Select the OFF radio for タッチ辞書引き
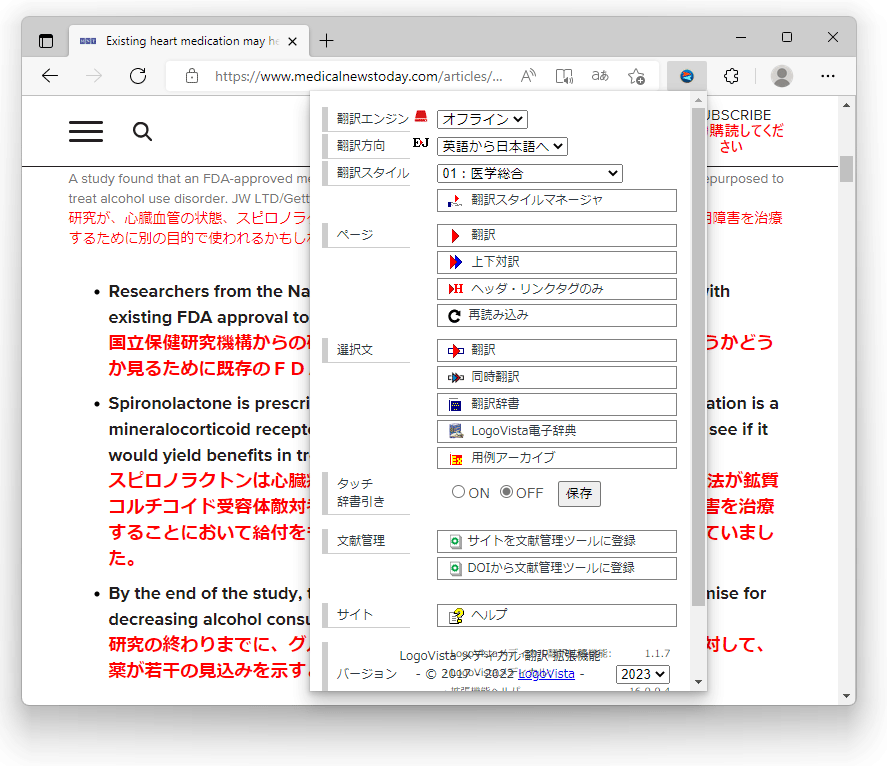Screen dimensions: 887x766 coord(507,492)
